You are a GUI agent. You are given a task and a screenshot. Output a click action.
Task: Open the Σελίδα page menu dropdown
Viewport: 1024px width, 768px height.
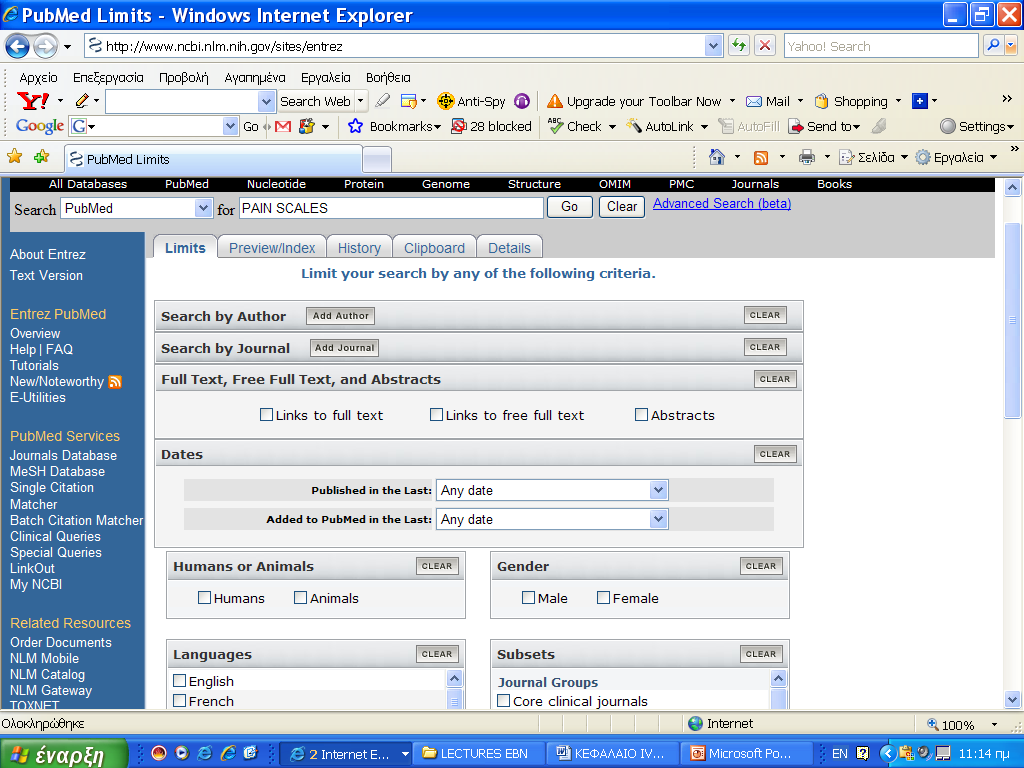click(904, 157)
